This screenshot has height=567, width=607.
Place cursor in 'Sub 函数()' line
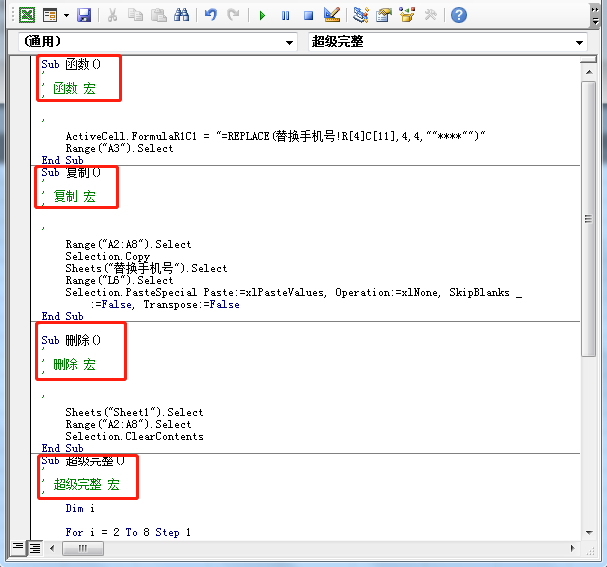pos(71,64)
